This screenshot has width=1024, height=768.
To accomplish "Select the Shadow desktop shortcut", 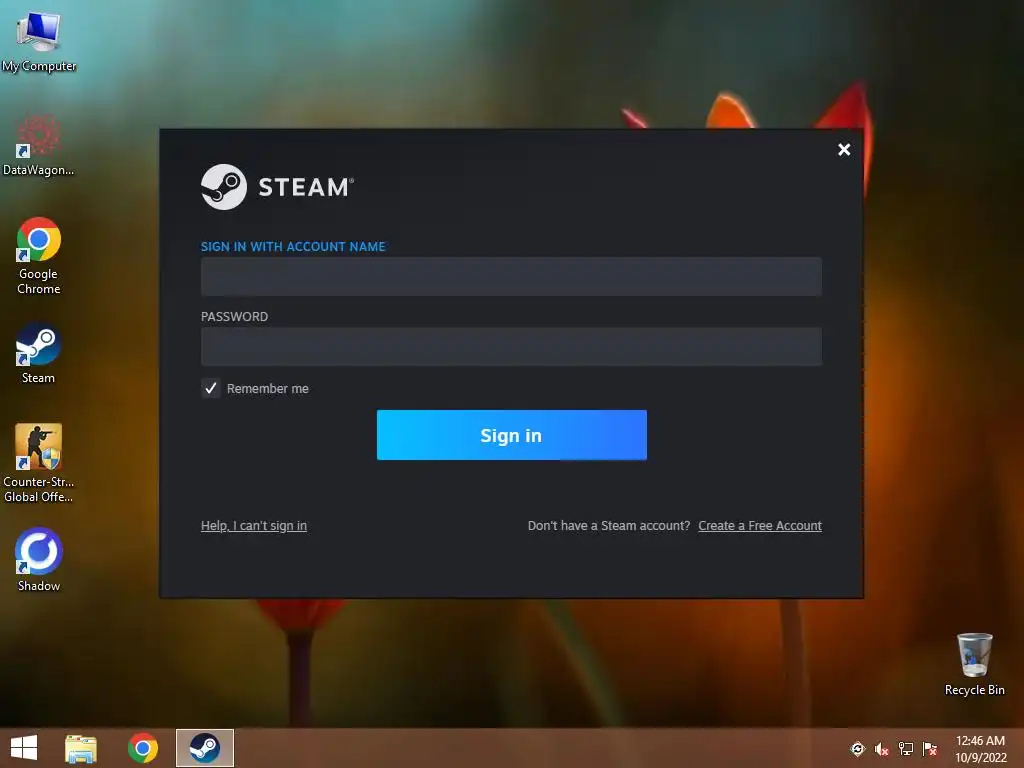I will 39,560.
